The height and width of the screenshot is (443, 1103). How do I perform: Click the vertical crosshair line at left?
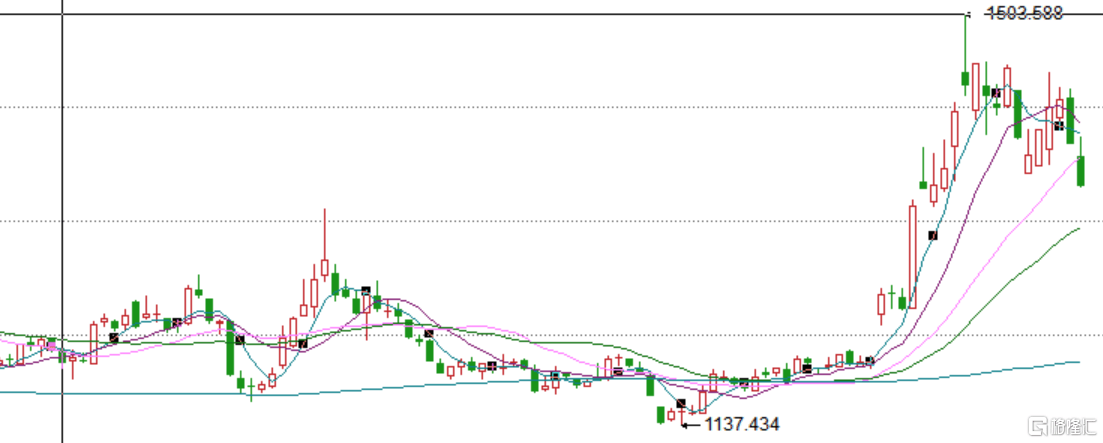click(x=63, y=200)
